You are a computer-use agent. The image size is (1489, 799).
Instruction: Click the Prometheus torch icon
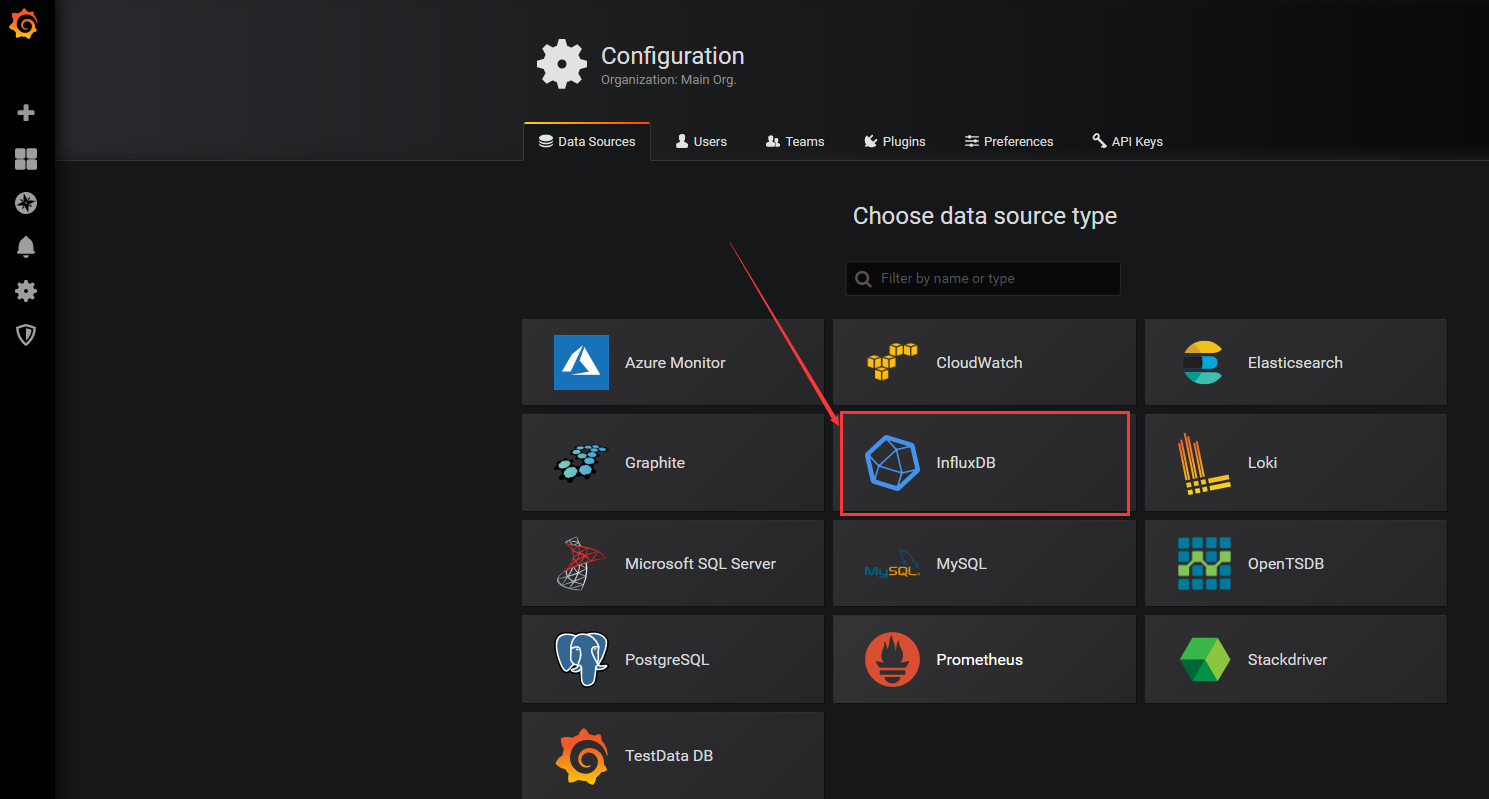892,659
